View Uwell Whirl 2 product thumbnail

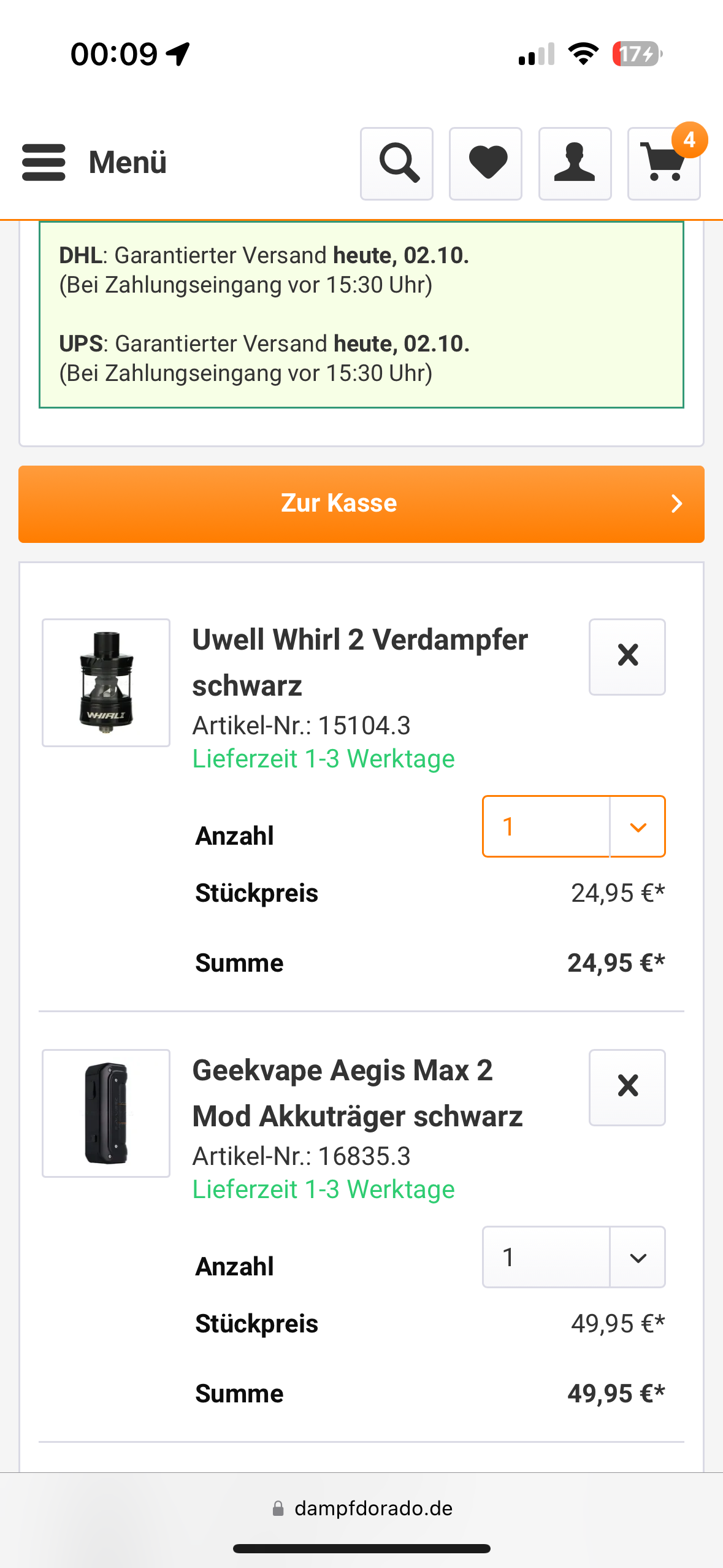coord(106,683)
